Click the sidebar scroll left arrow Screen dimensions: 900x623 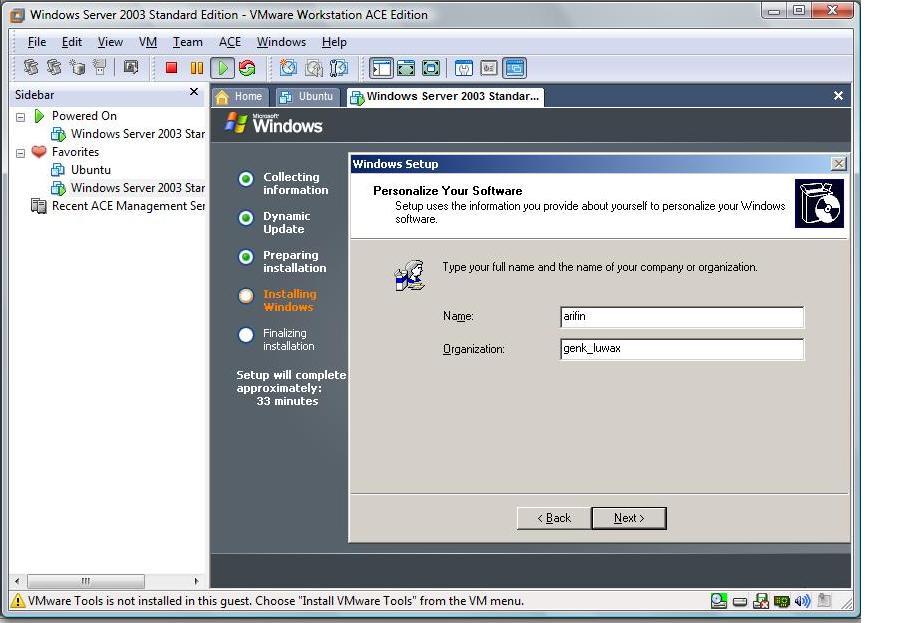coord(17,581)
